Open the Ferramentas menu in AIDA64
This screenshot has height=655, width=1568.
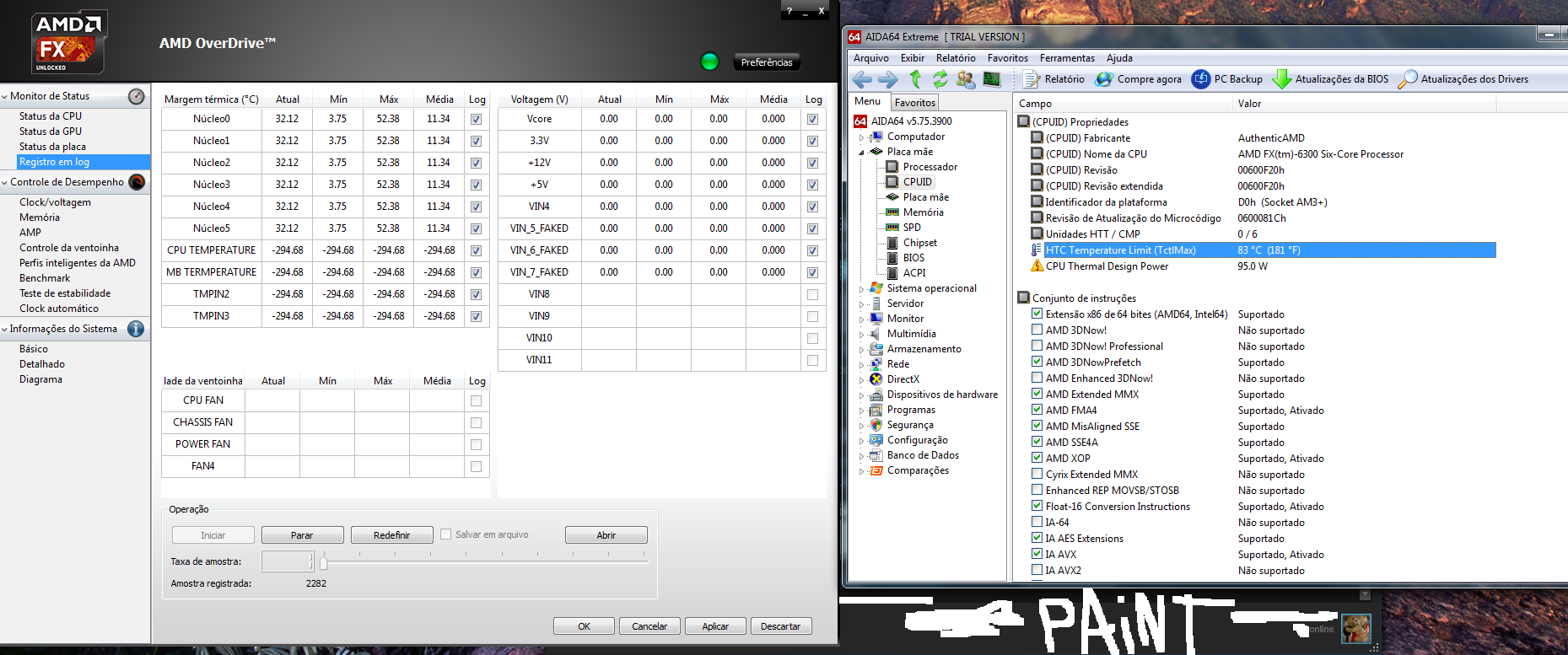click(x=1067, y=58)
